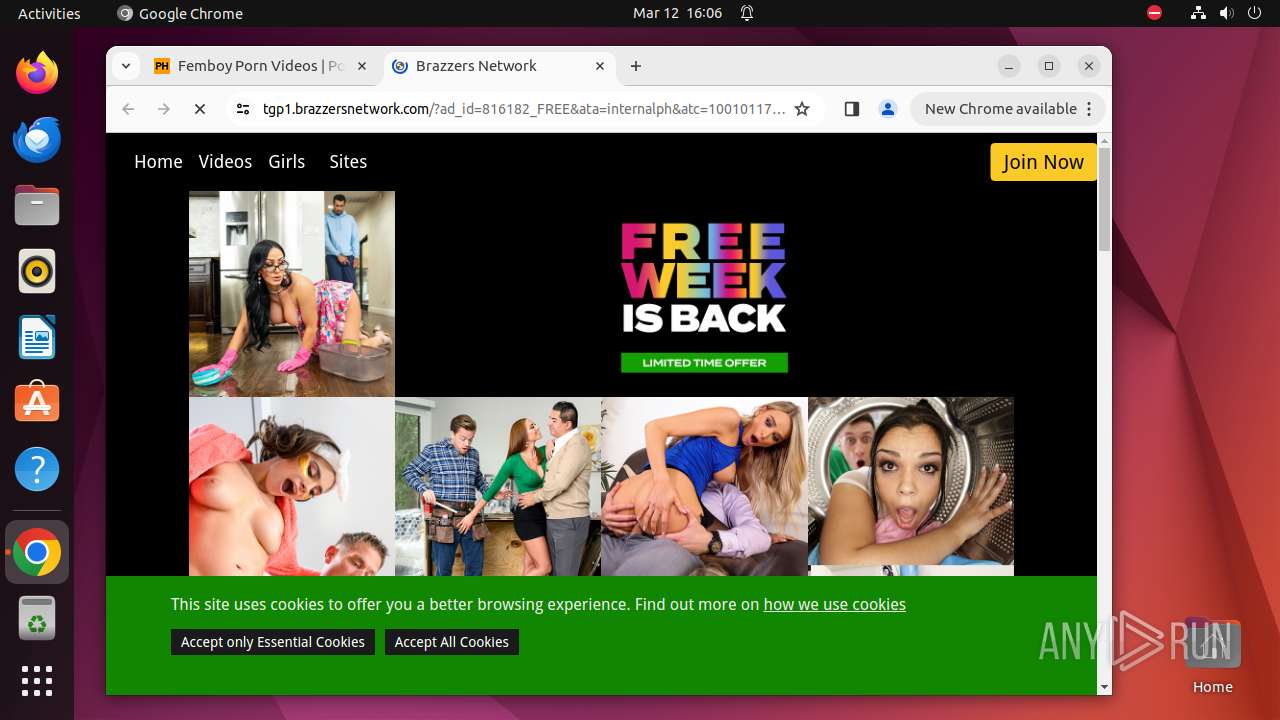Click the red do-not-disturb tray icon

tap(1155, 13)
